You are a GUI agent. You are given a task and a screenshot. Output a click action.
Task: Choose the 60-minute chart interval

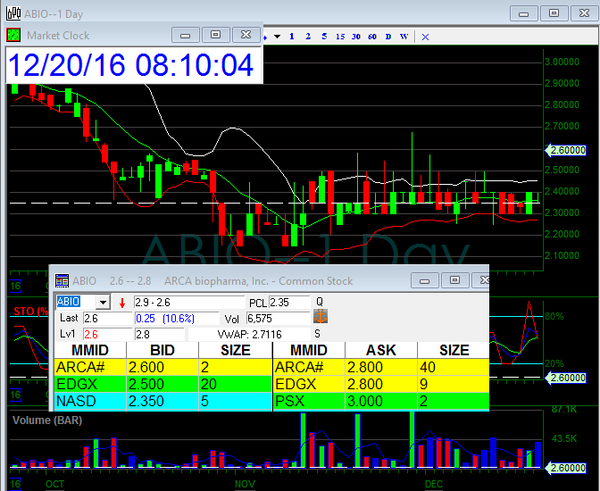click(x=372, y=37)
